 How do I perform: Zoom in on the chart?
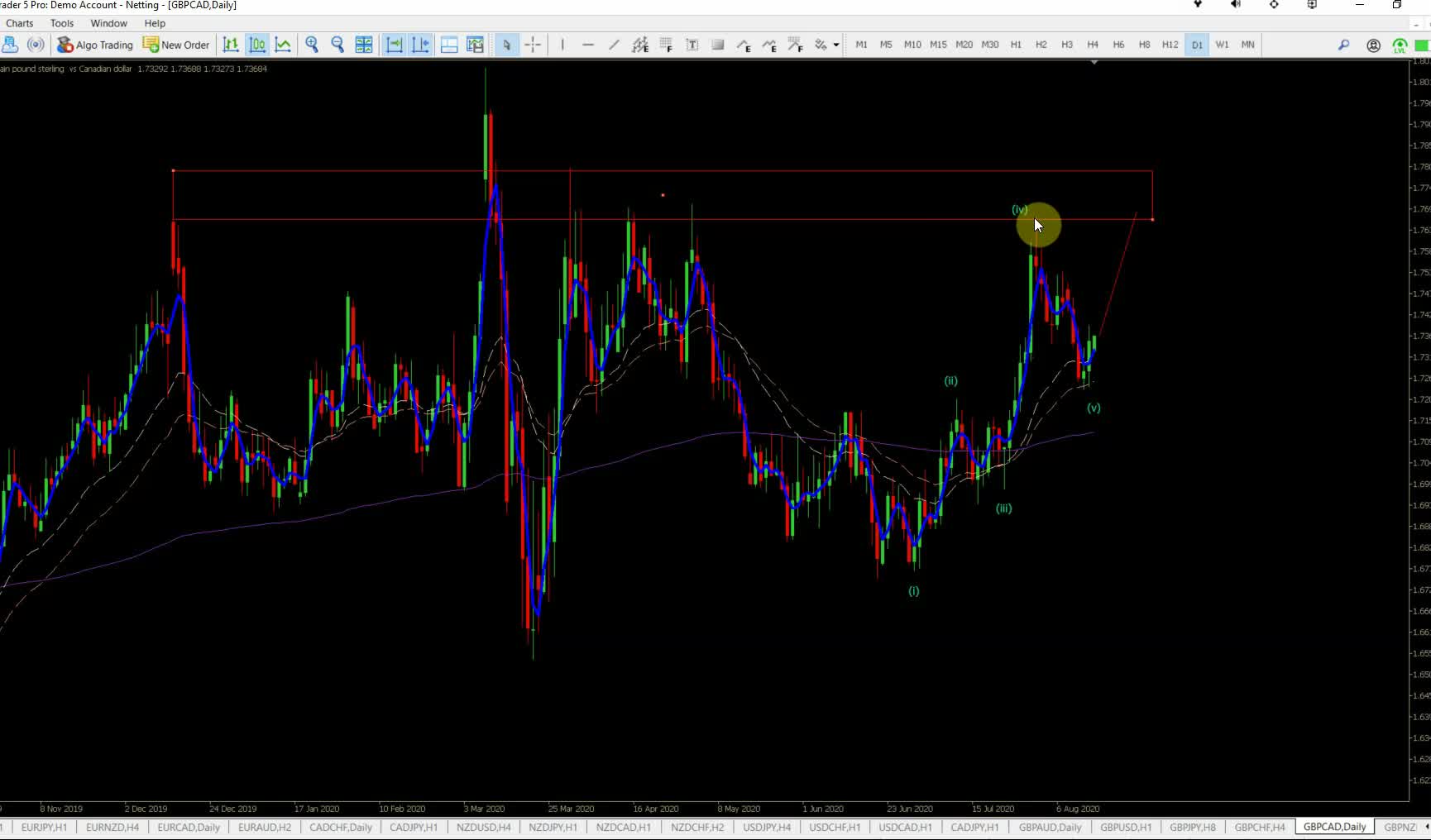tap(312, 45)
